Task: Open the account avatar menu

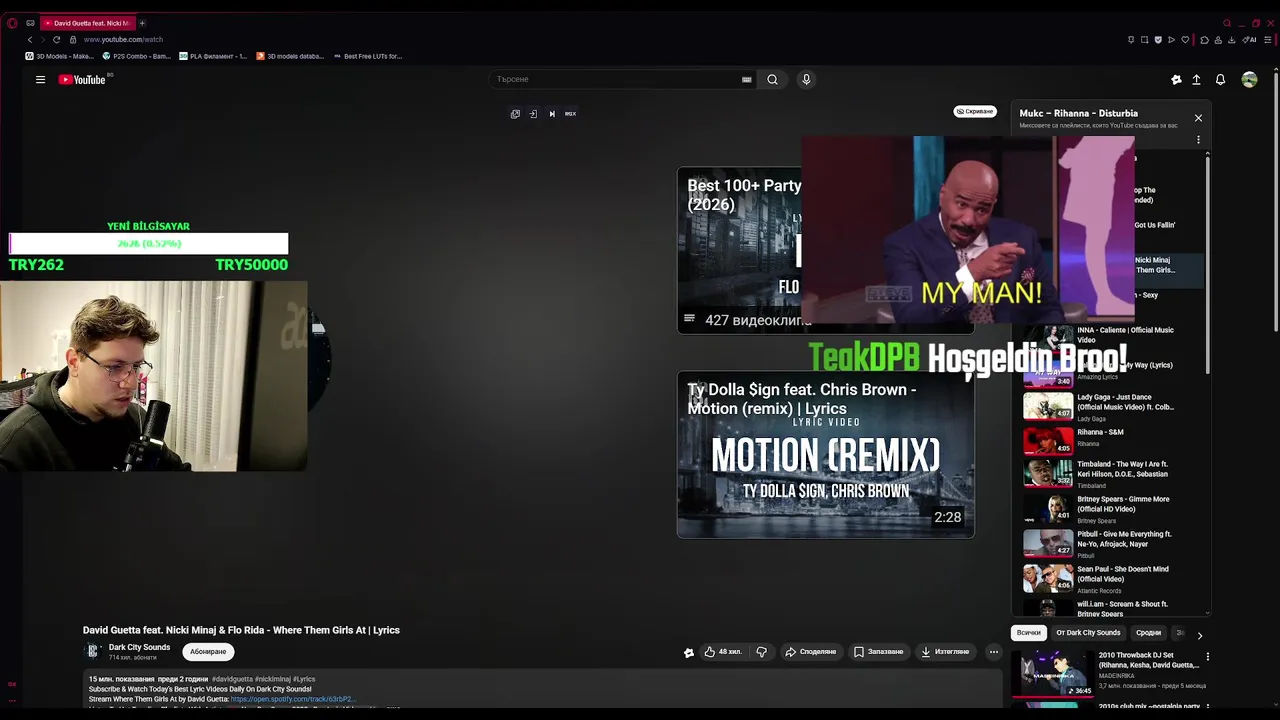Action: click(x=1249, y=80)
